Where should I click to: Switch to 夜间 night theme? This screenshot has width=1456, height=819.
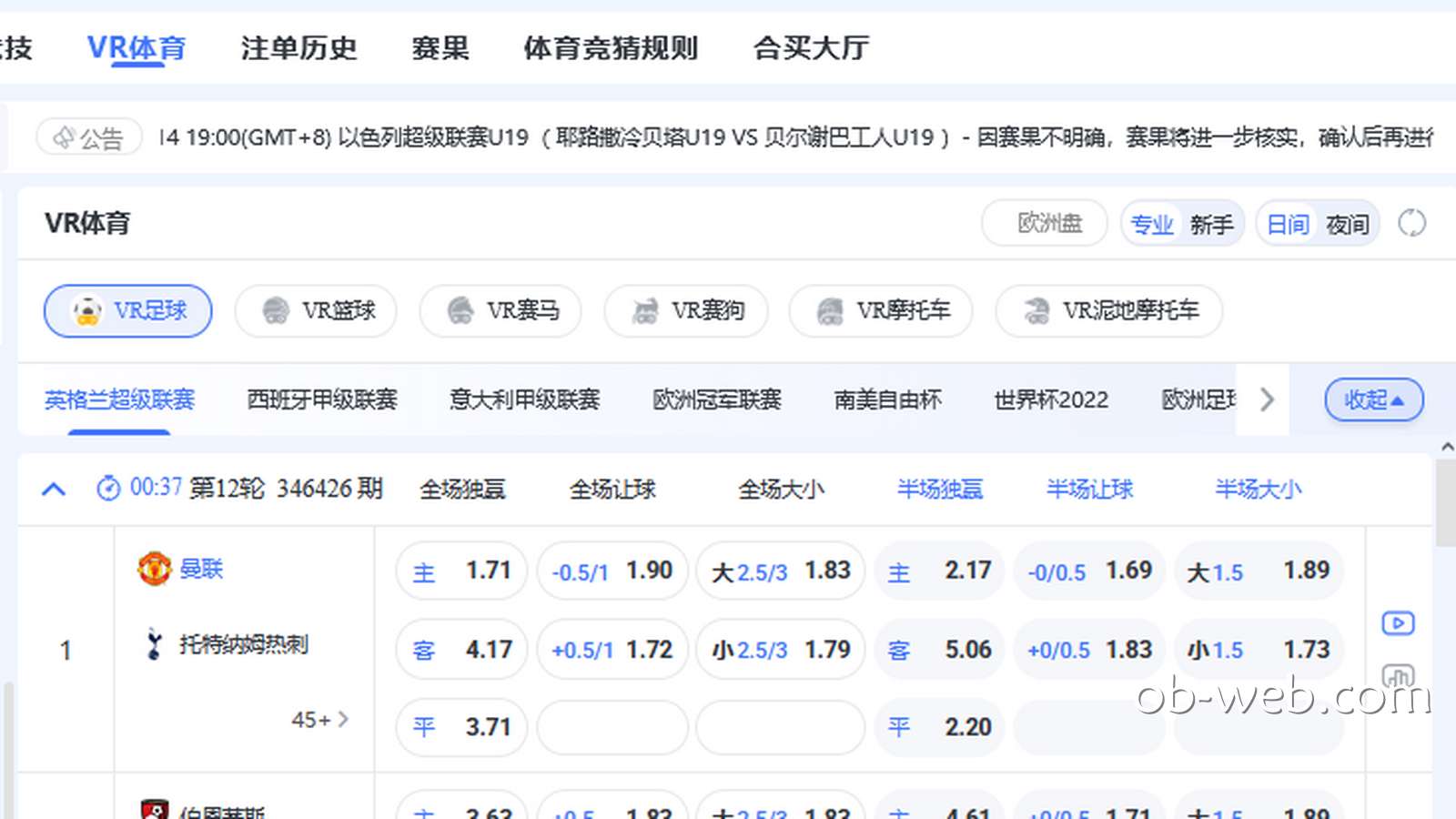tap(1347, 224)
